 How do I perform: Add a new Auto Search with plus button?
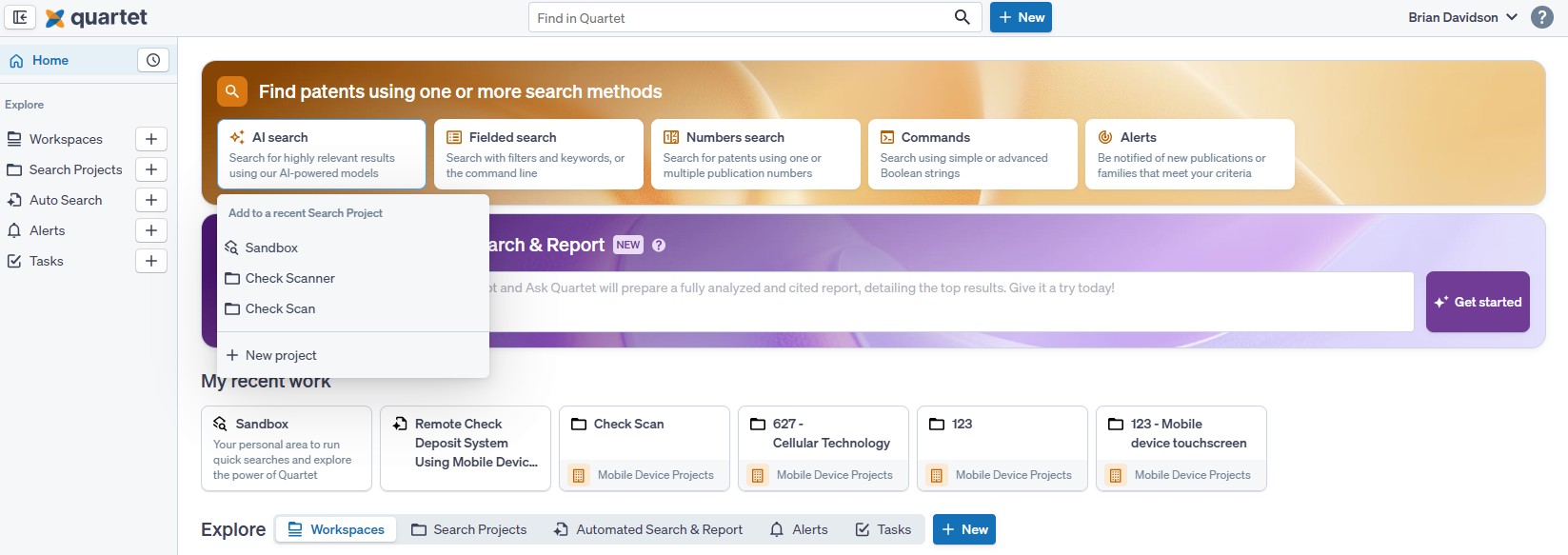click(151, 200)
